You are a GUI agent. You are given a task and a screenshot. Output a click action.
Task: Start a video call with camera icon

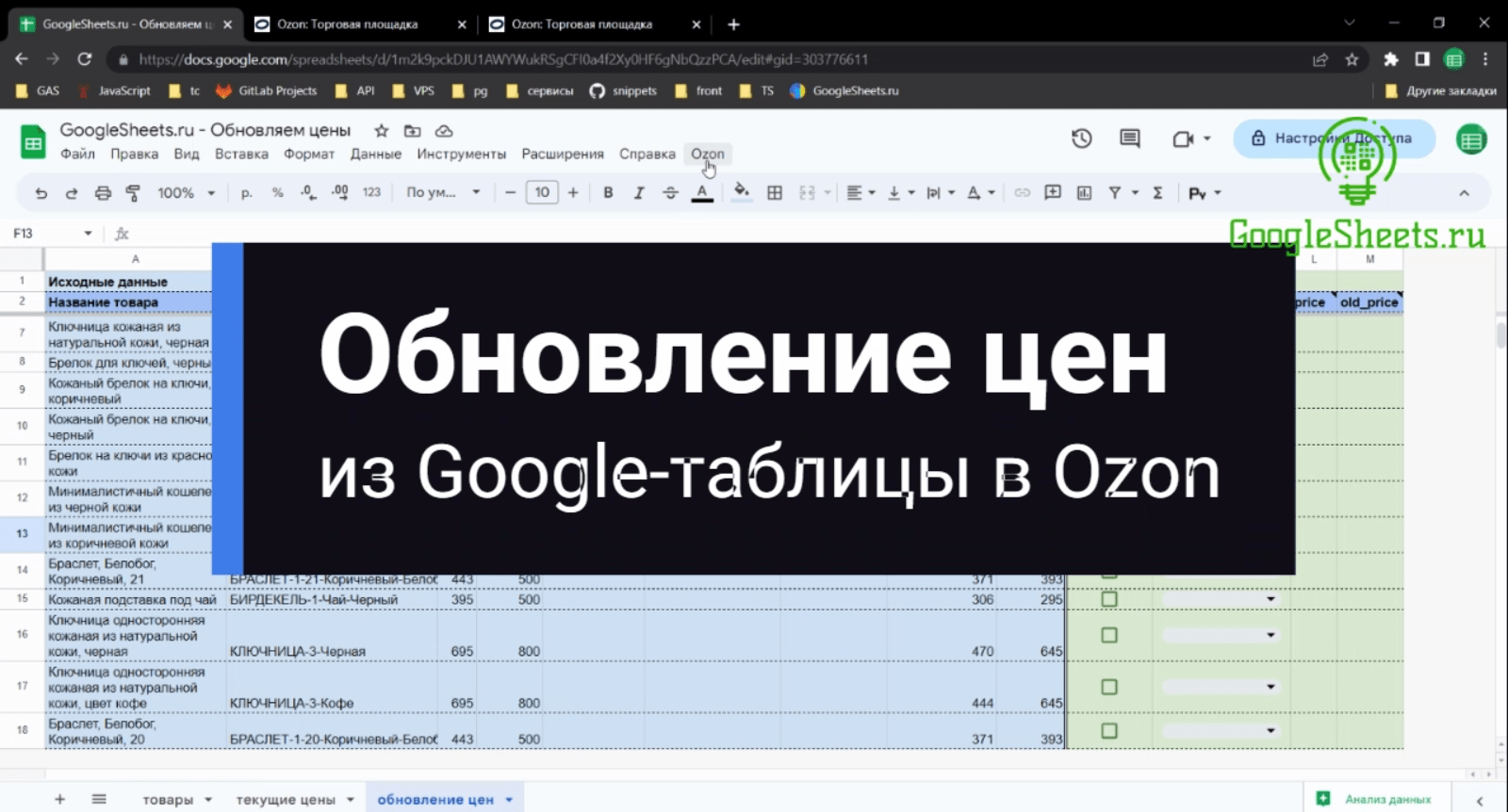point(1183,139)
